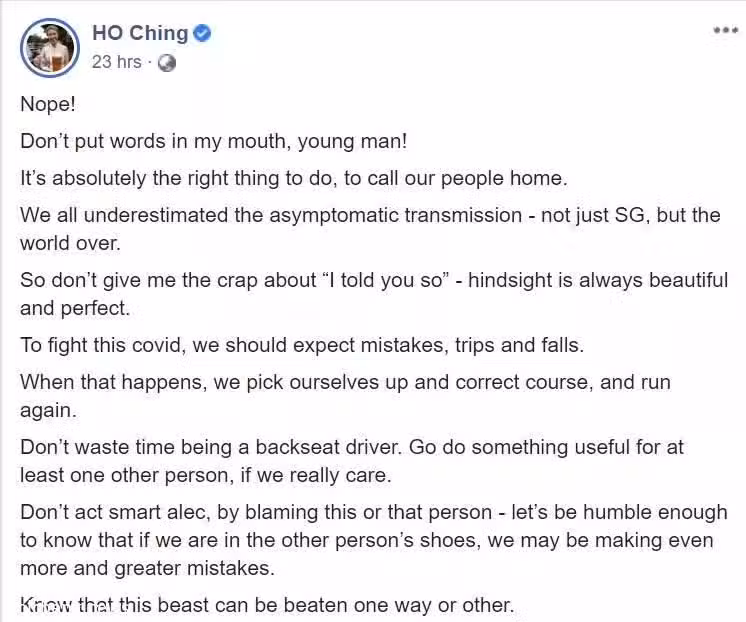Select the "call our people home" paragraph
The width and height of the screenshot is (746, 622).
[294, 178]
